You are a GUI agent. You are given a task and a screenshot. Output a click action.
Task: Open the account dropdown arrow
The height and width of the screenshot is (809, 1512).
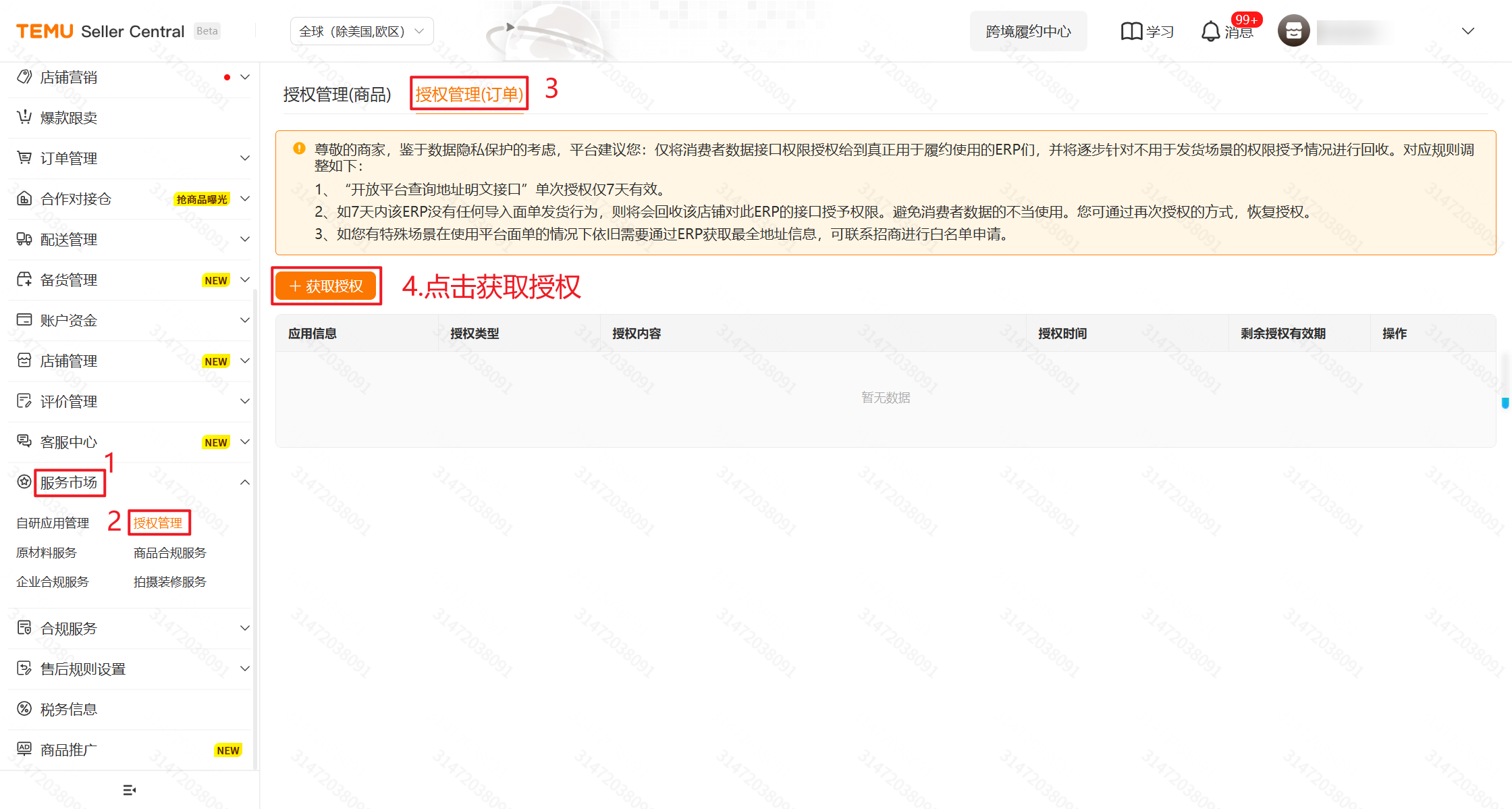pos(1467,31)
